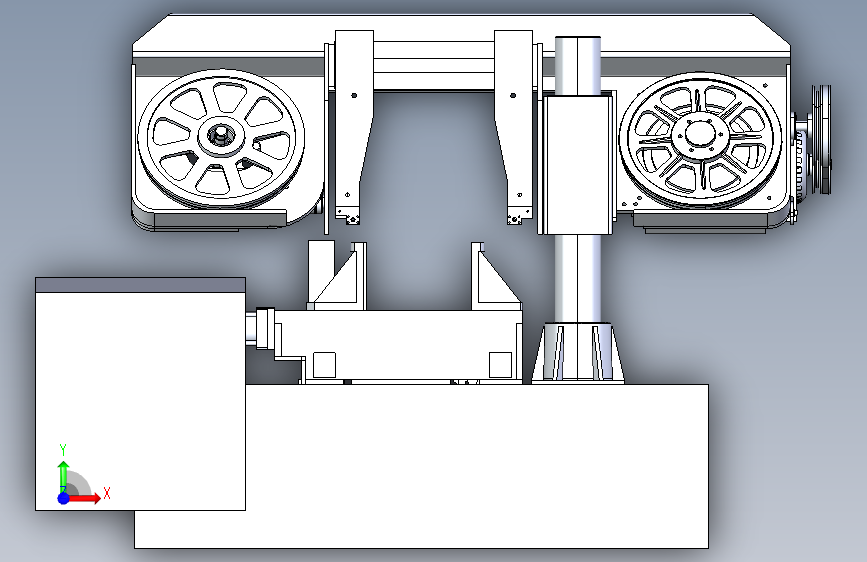Select the vise body between the jaws

click(398, 345)
